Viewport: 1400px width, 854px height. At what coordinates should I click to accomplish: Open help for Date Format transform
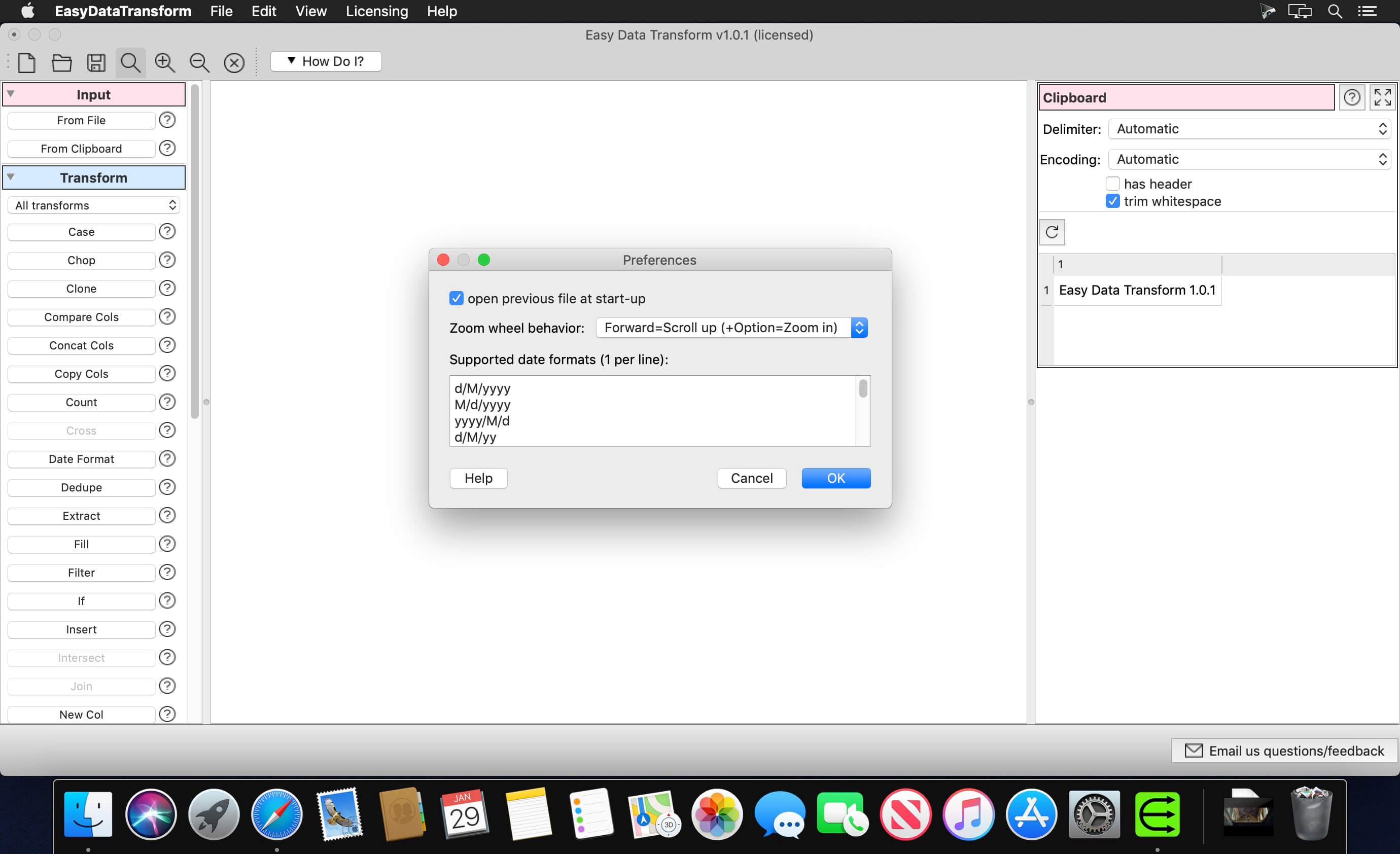167,458
